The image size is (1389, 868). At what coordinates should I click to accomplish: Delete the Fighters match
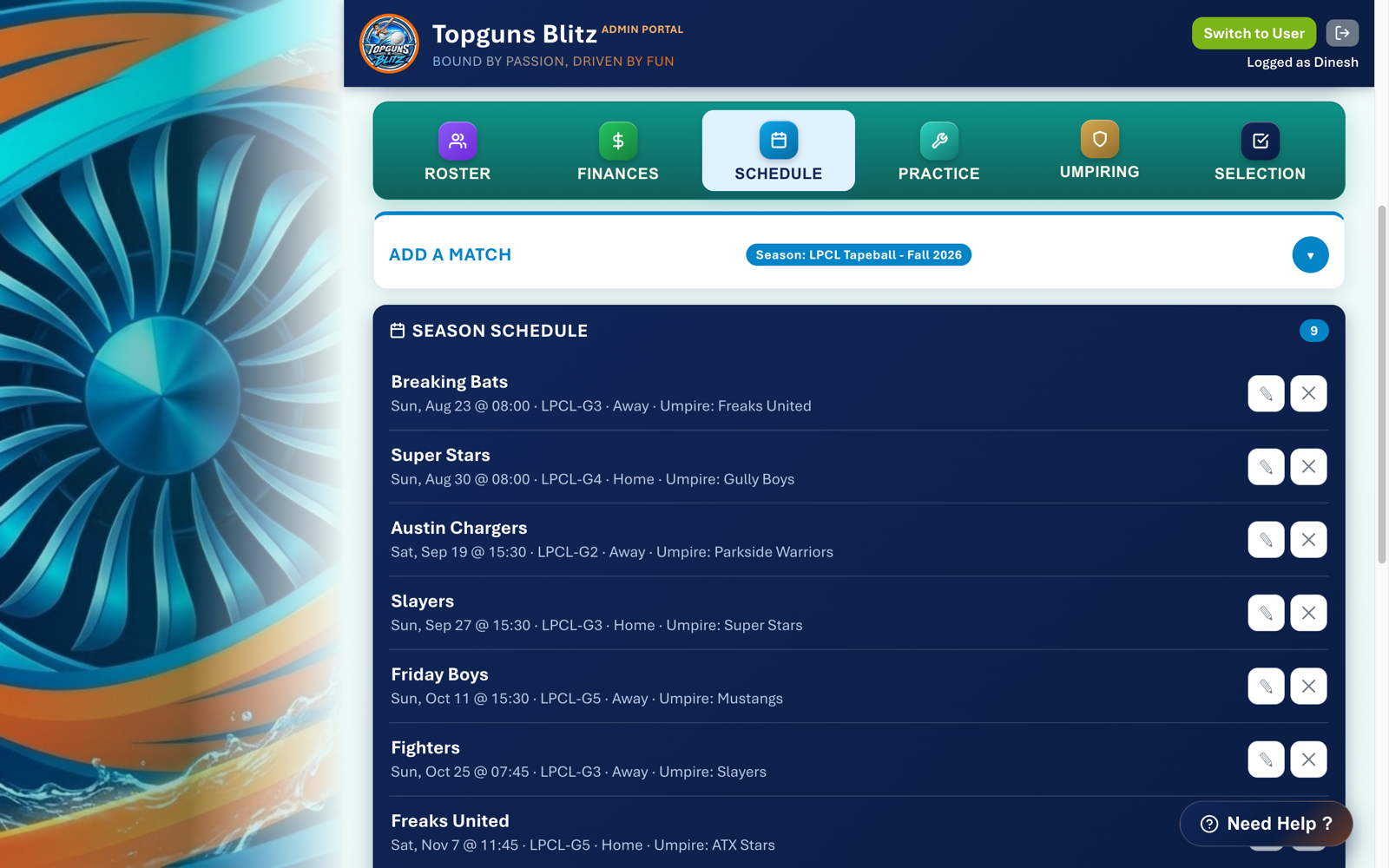(1308, 759)
